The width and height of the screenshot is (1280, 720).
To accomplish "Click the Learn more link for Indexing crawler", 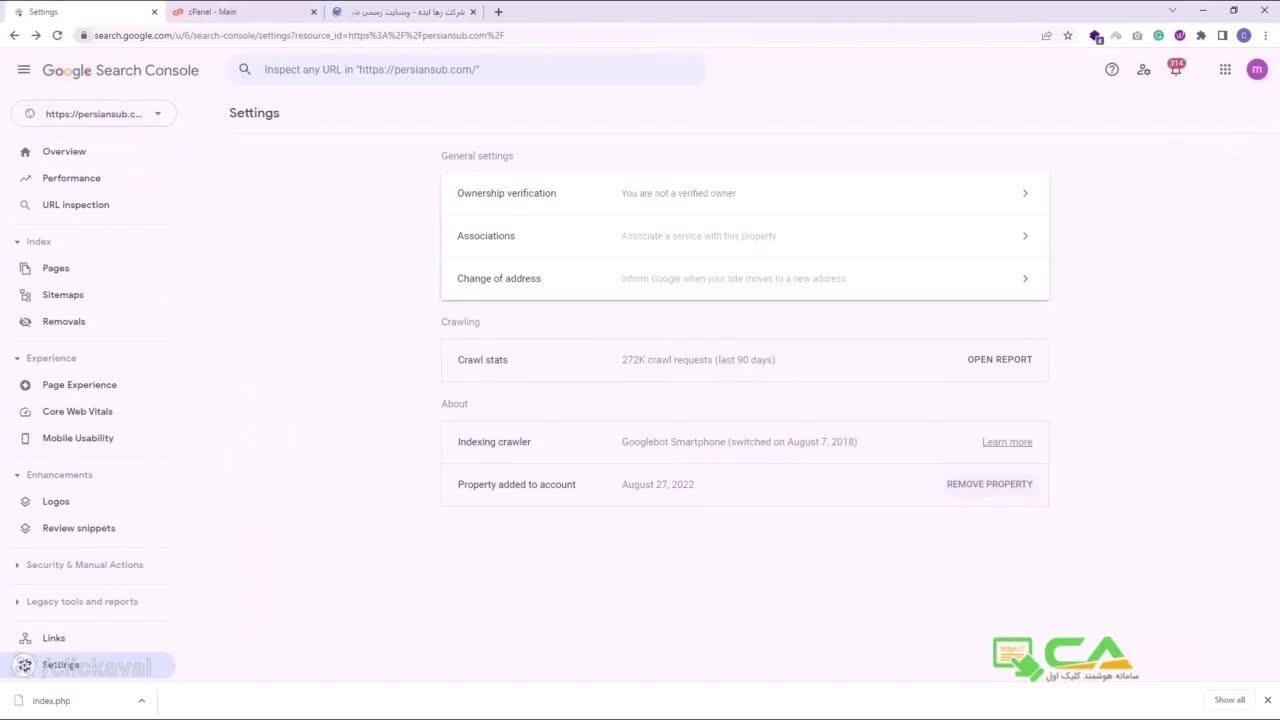I will pyautogui.click(x=1006, y=442).
